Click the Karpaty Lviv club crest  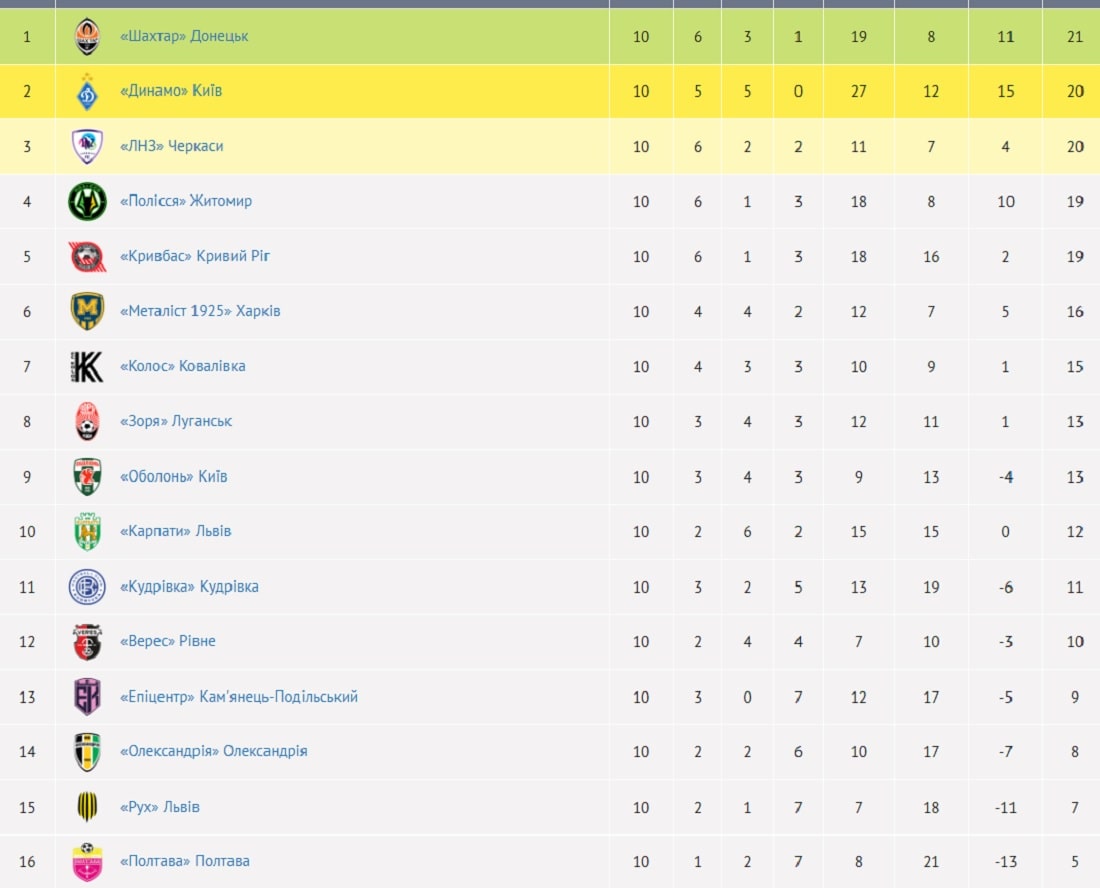coord(87,532)
